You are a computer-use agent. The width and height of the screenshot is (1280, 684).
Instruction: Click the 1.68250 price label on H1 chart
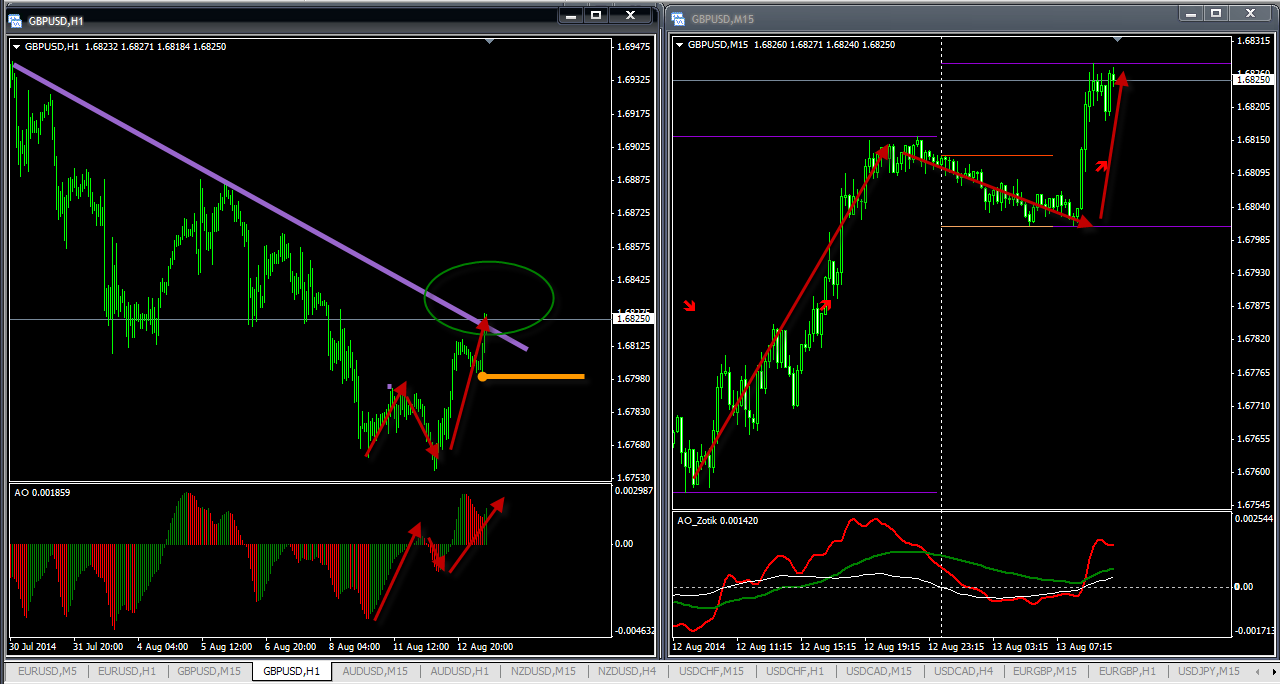pos(635,319)
